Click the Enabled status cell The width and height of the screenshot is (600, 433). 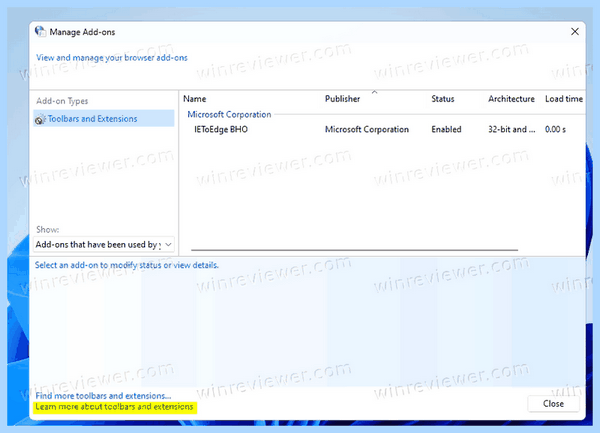pyautogui.click(x=447, y=130)
